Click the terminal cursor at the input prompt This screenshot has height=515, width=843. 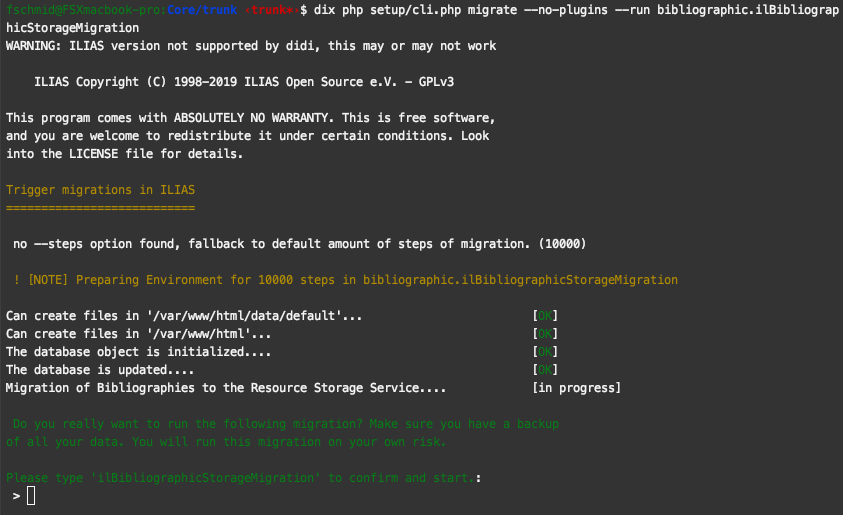pos(31,496)
